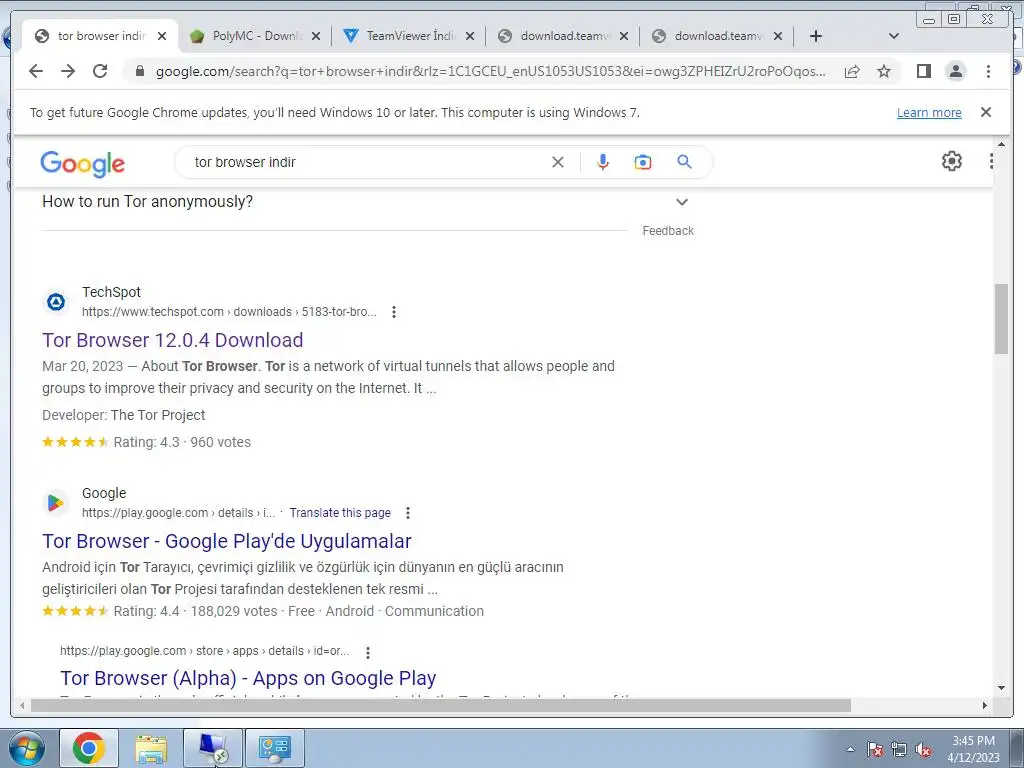Viewport: 1024px width, 768px height.
Task: Open Chrome's three-dot menu
Action: [x=988, y=71]
